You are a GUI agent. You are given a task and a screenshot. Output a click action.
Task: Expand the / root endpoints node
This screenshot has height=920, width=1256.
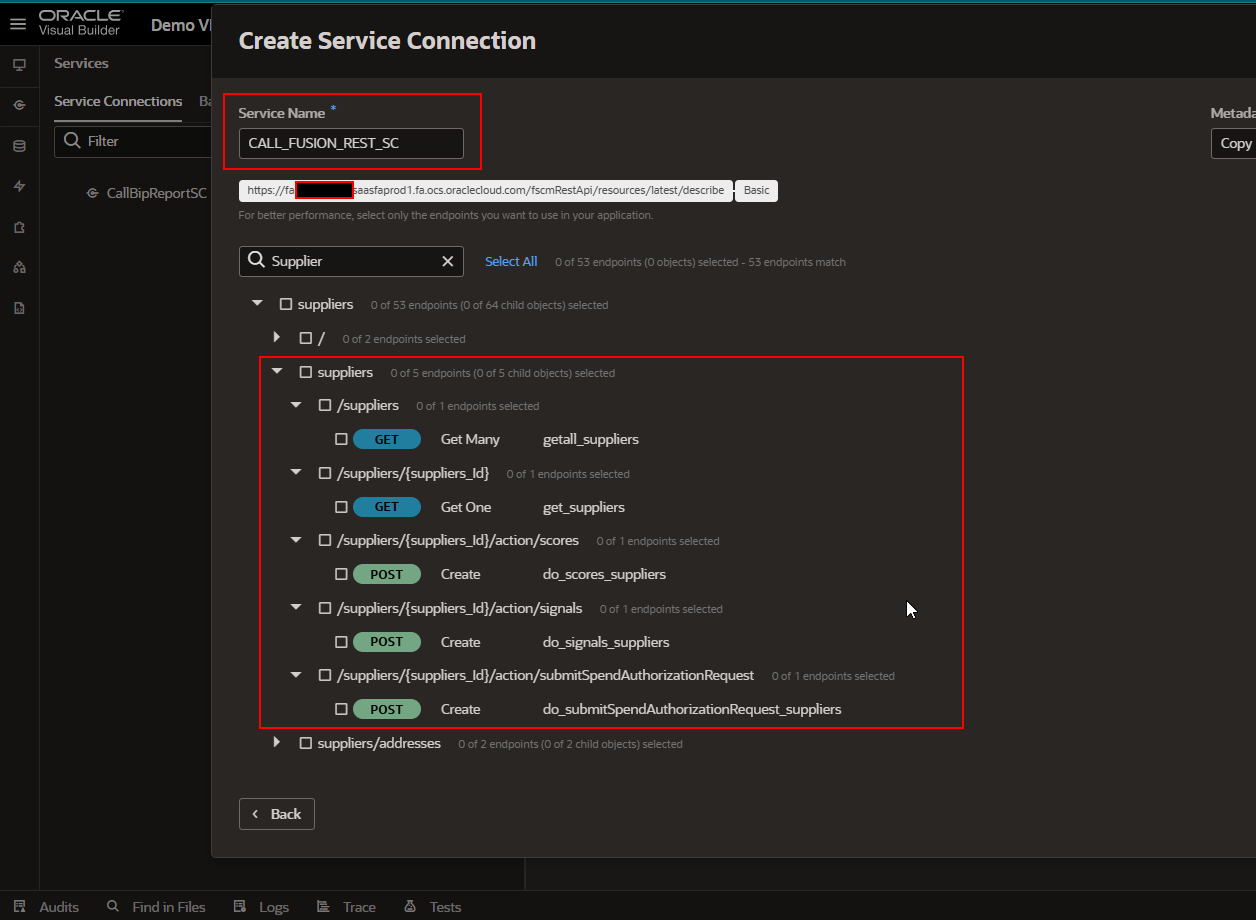pos(277,337)
